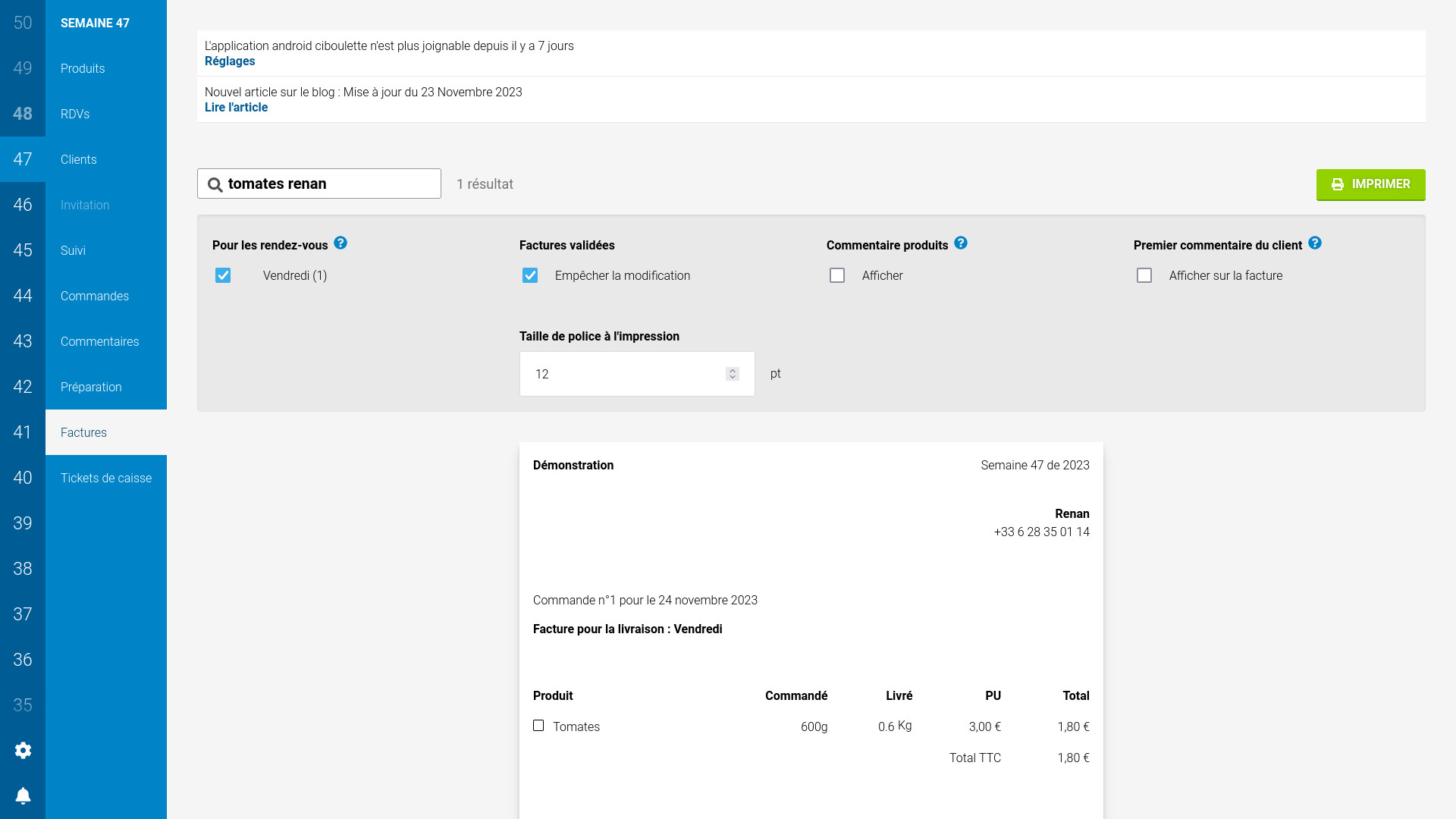
Task: Open settings gear icon in sidebar
Action: point(23,750)
